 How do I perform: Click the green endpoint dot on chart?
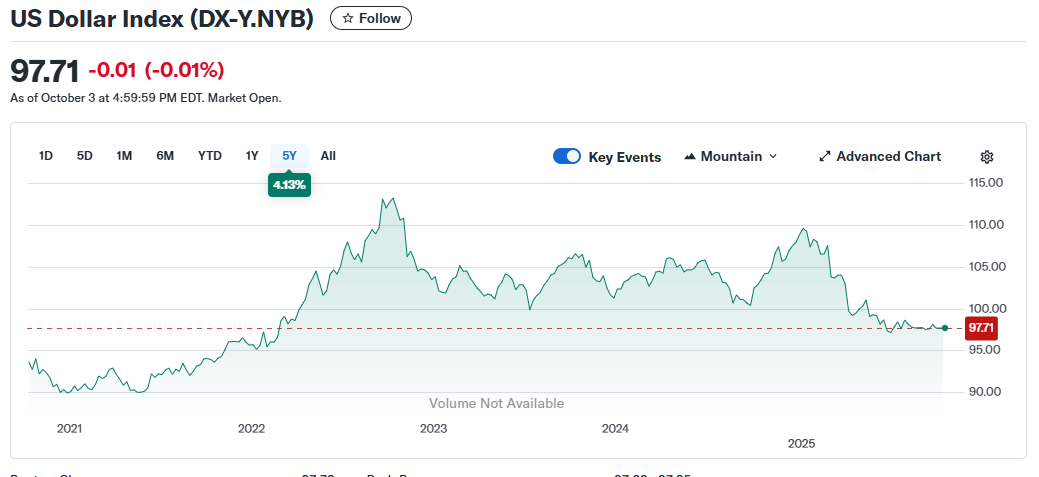[x=944, y=328]
